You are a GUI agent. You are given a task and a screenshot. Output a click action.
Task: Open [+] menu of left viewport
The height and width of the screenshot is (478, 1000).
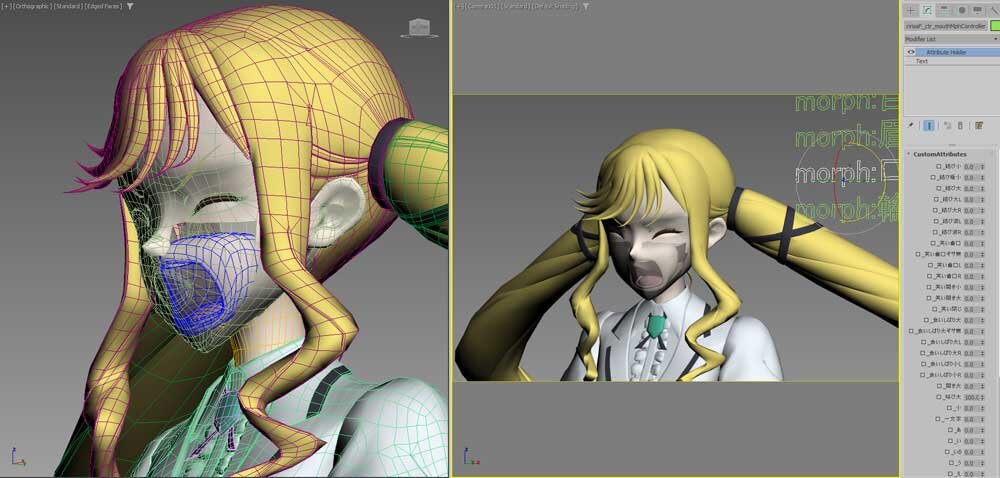(7, 6)
